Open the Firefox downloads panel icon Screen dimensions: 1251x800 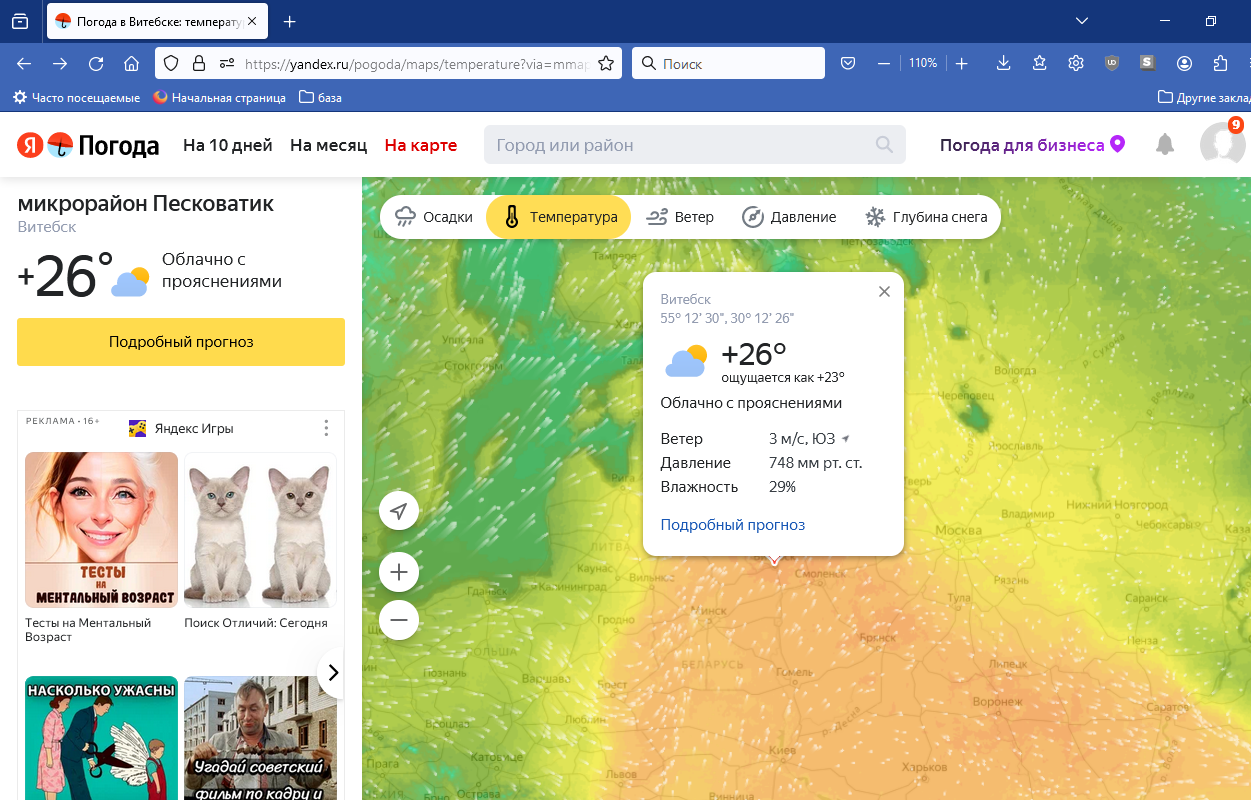coord(1002,62)
